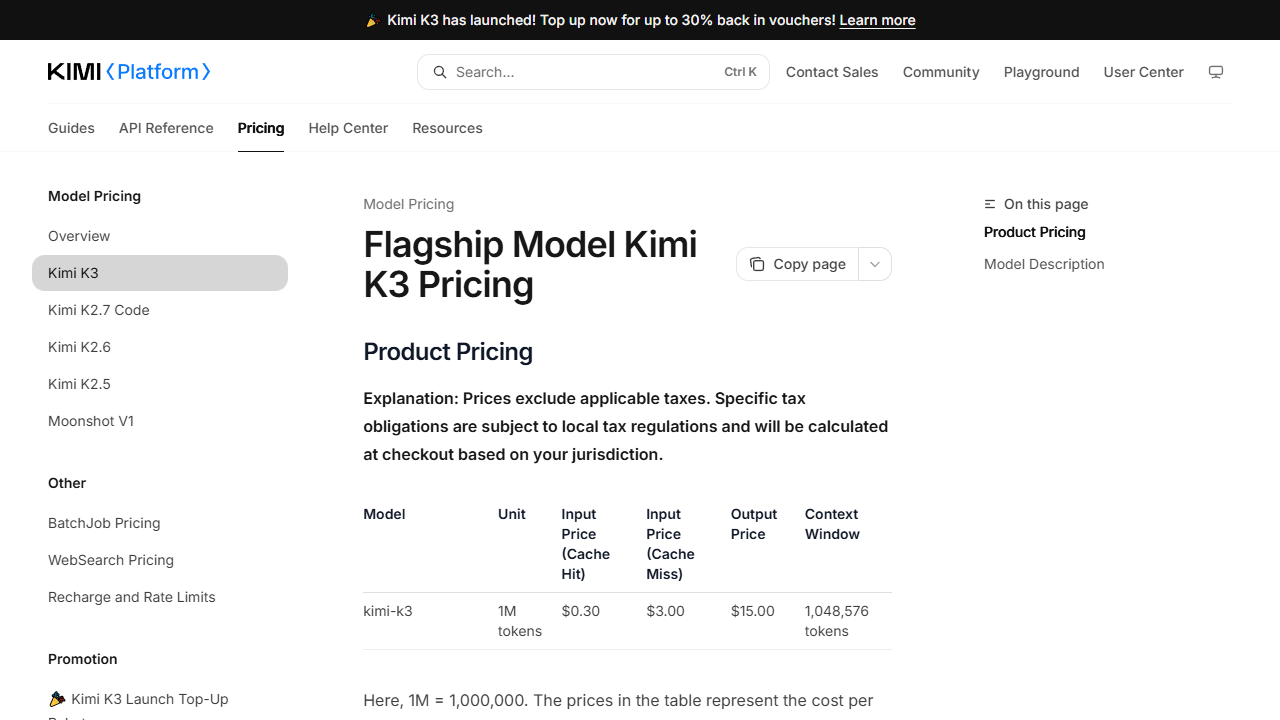The image size is (1280, 720).
Task: Open the Overview sidebar item
Action: point(160,236)
